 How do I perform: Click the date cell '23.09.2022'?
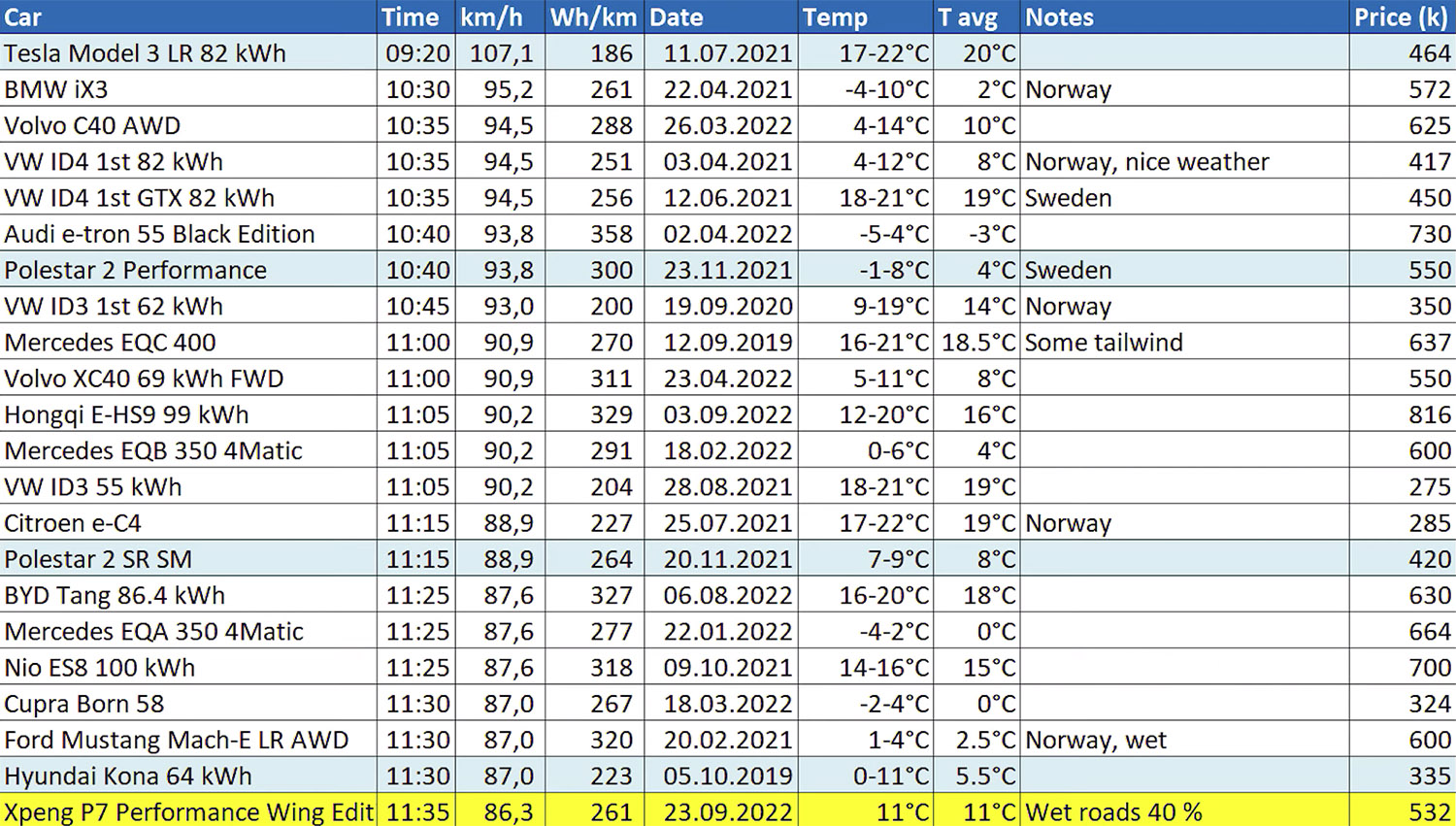coord(721,810)
